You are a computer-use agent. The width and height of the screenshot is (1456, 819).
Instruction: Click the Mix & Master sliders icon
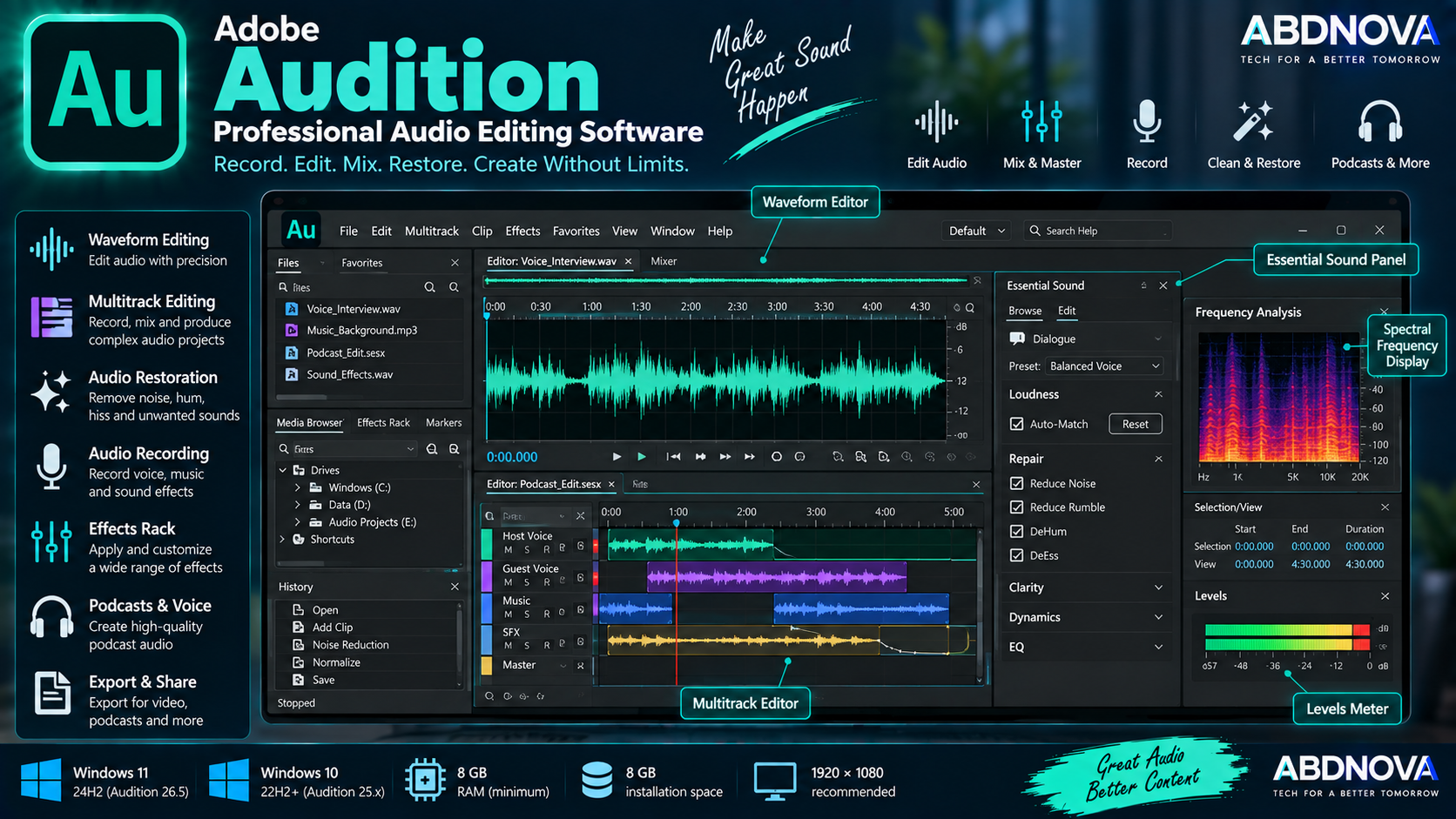click(1041, 122)
